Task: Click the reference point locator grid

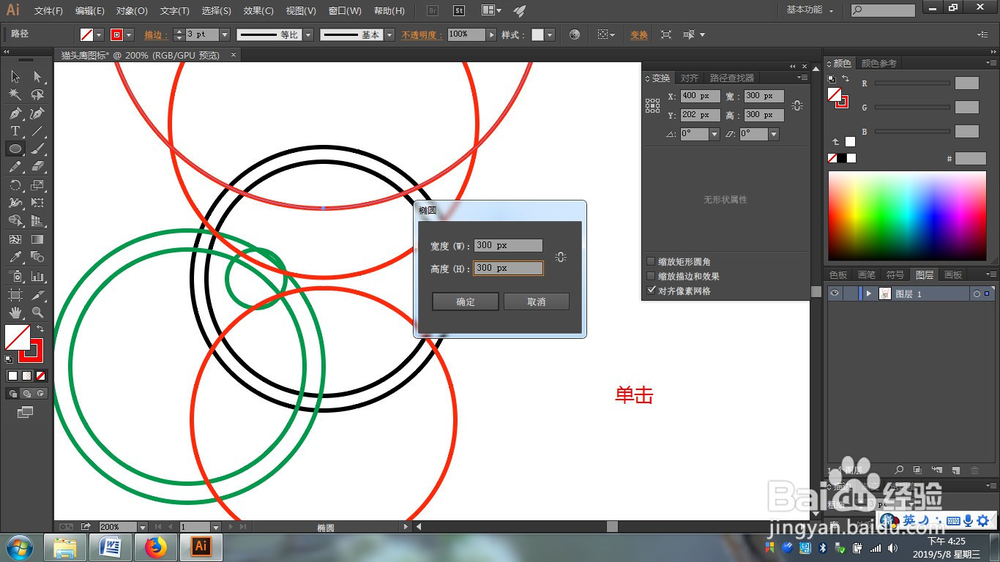Action: click(652, 106)
